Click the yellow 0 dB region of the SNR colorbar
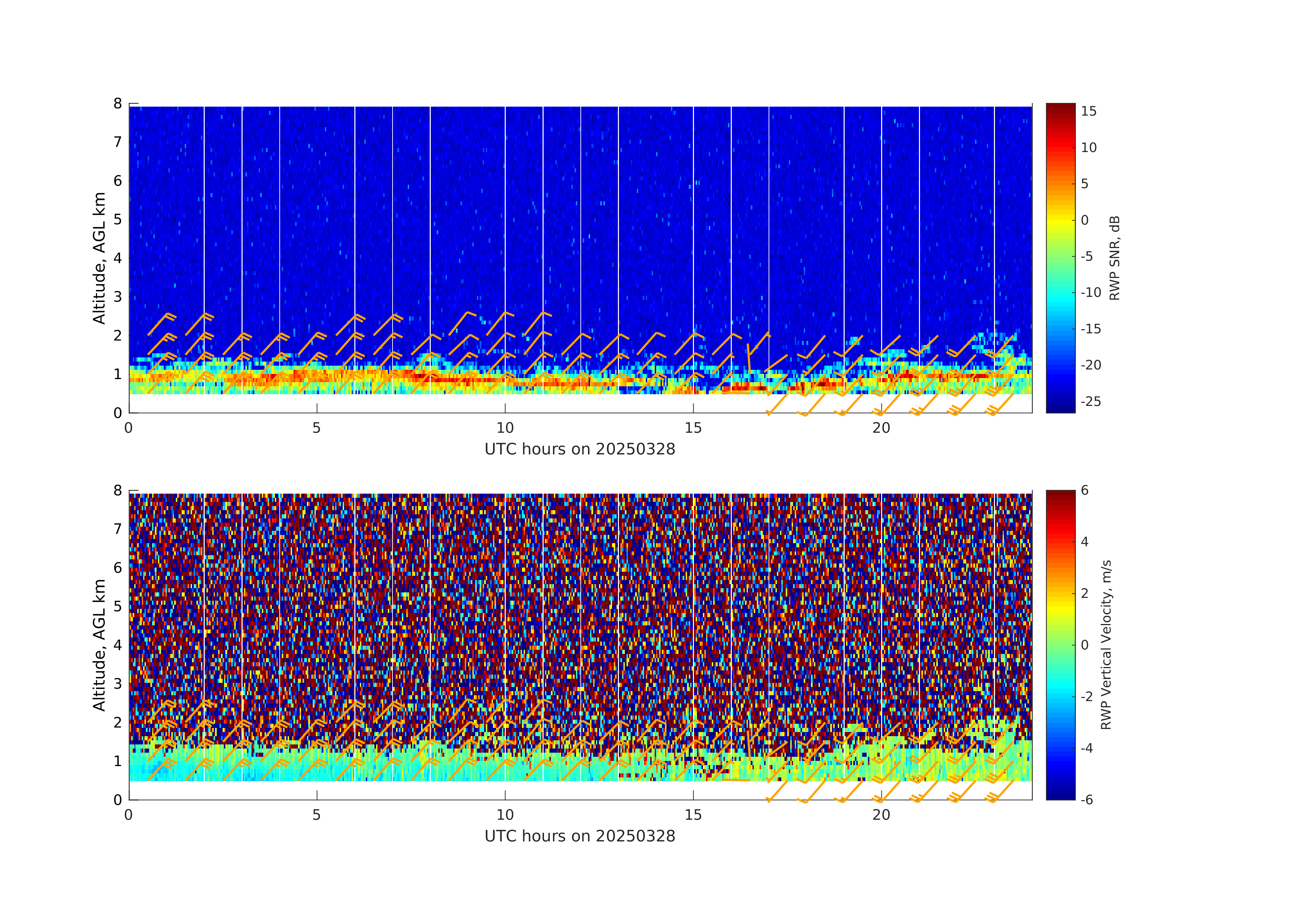The image size is (1316, 903). click(x=1060, y=220)
